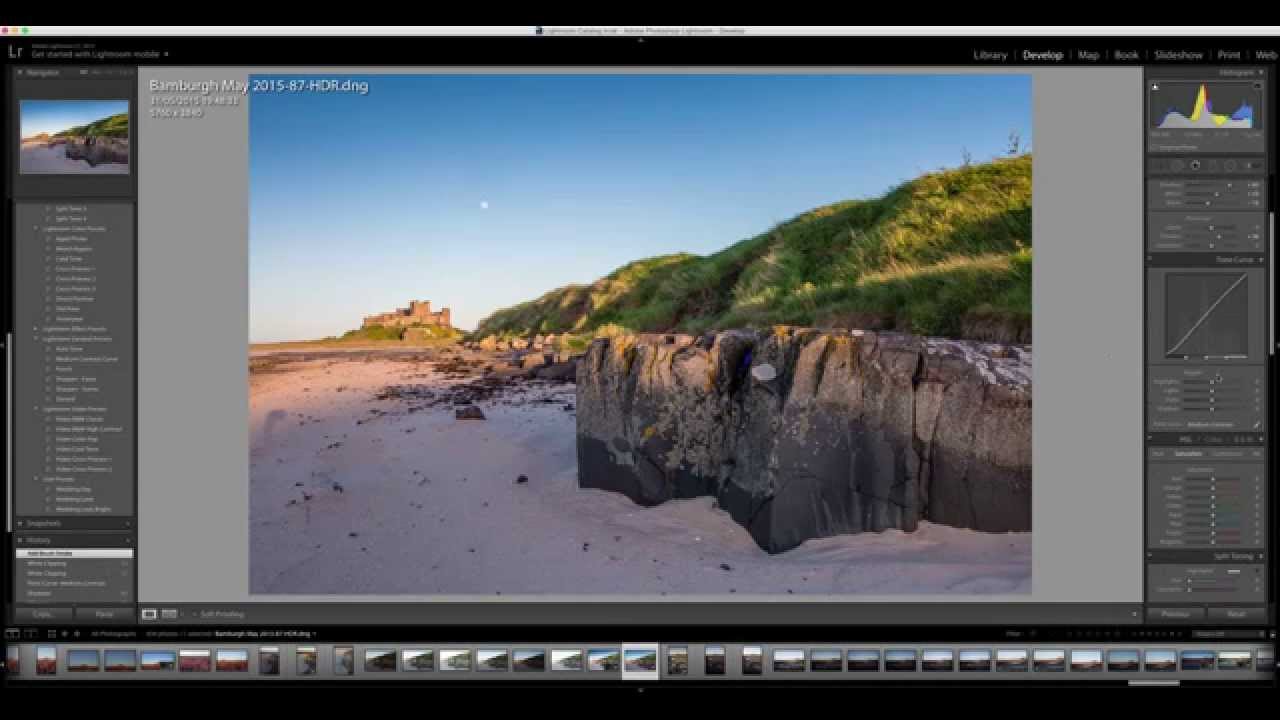Go forward with filmstrip right arrow icon
Image resolution: width=1280 pixels, height=720 pixels.
point(77,633)
